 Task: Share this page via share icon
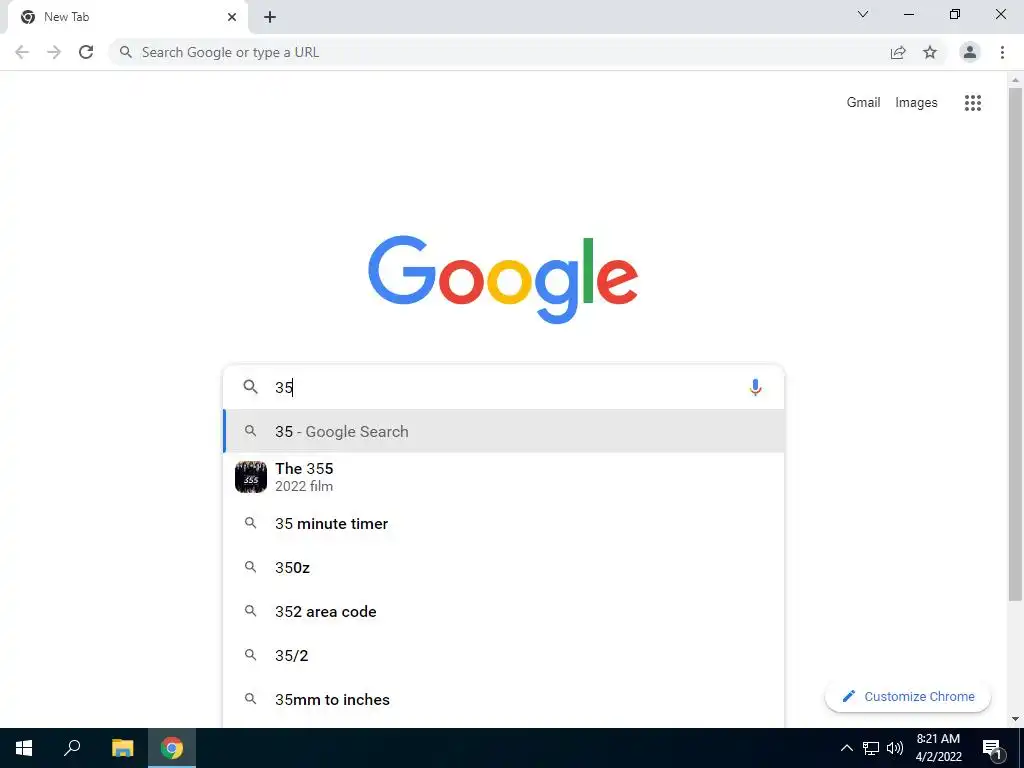click(898, 52)
